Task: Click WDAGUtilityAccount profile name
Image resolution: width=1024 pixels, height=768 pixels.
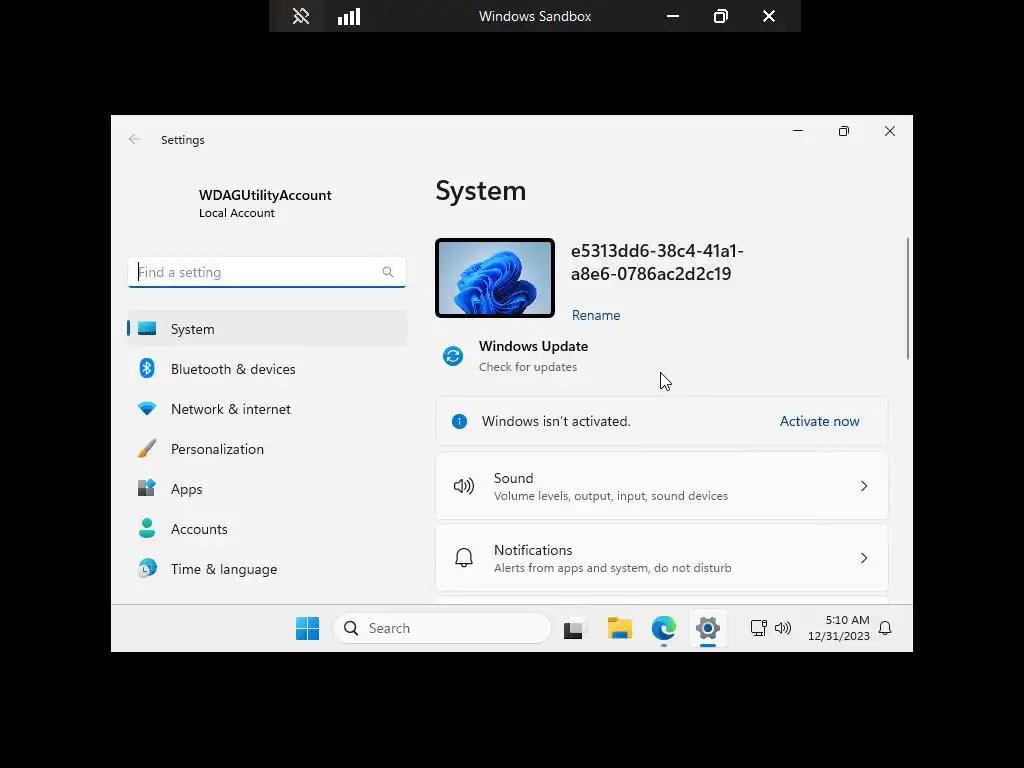Action: 264,195
